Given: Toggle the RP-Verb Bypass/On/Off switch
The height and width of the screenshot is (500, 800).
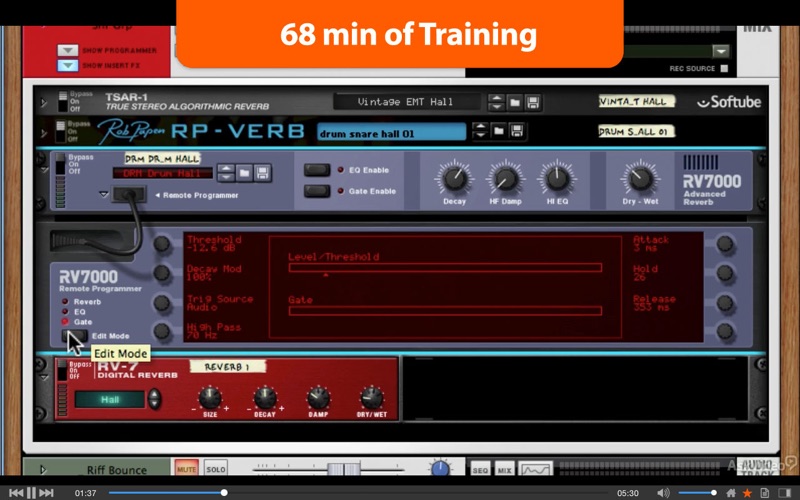Looking at the screenshot, I should (61, 131).
